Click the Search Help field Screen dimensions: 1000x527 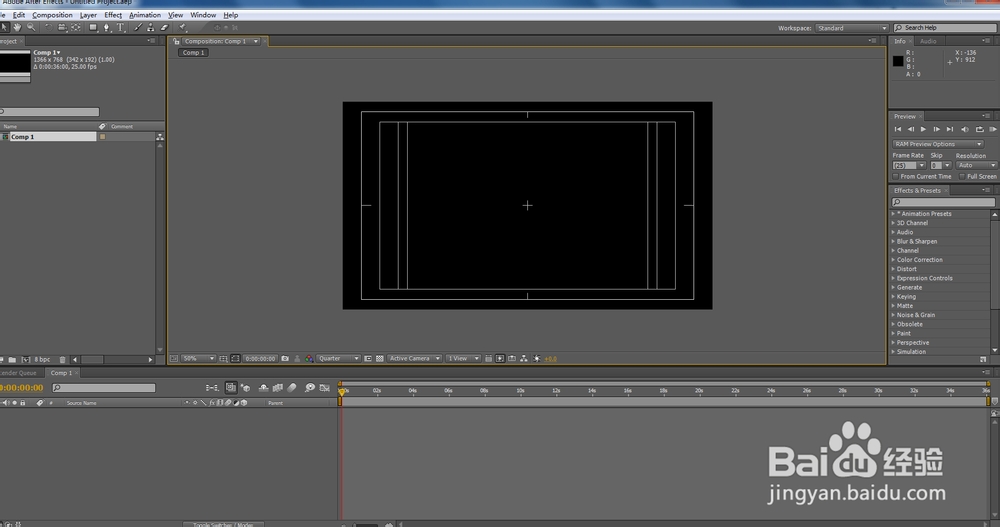(945, 28)
